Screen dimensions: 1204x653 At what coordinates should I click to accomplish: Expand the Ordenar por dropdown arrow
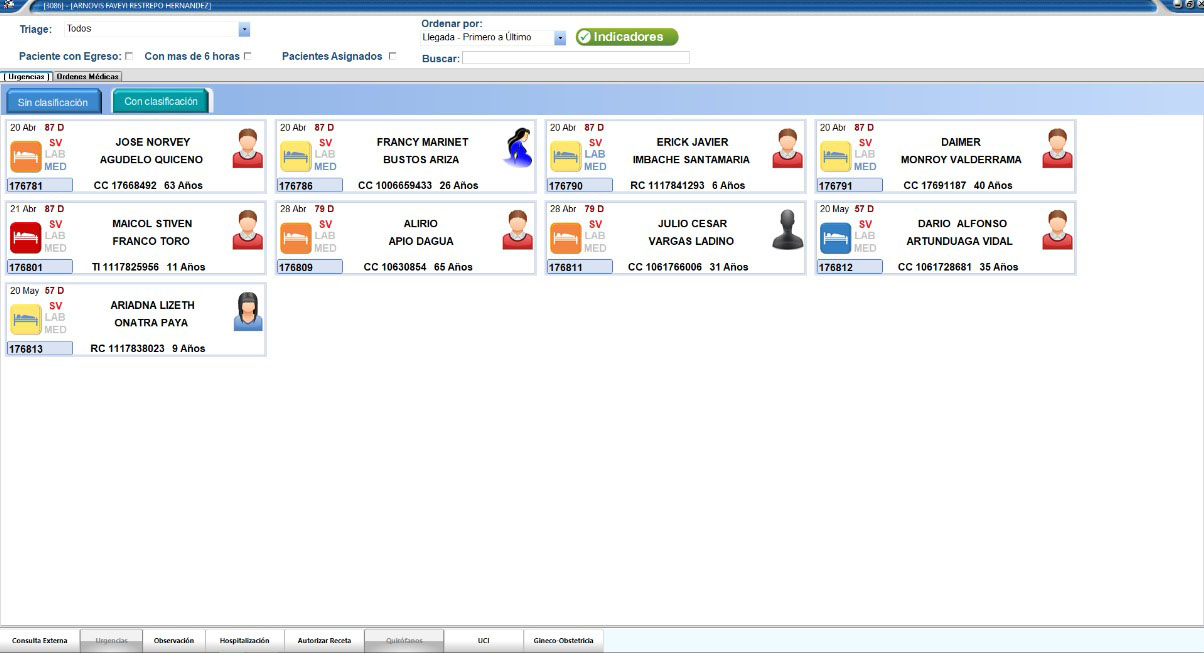tap(560, 38)
